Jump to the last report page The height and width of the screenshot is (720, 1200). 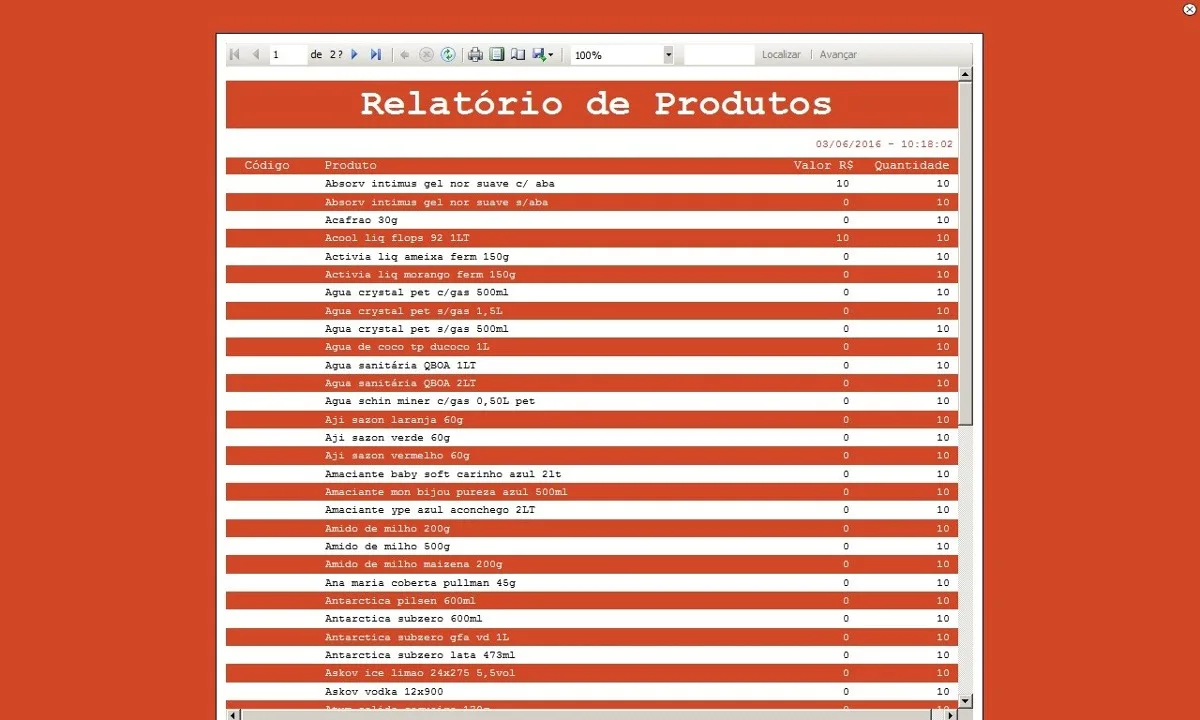pos(376,55)
